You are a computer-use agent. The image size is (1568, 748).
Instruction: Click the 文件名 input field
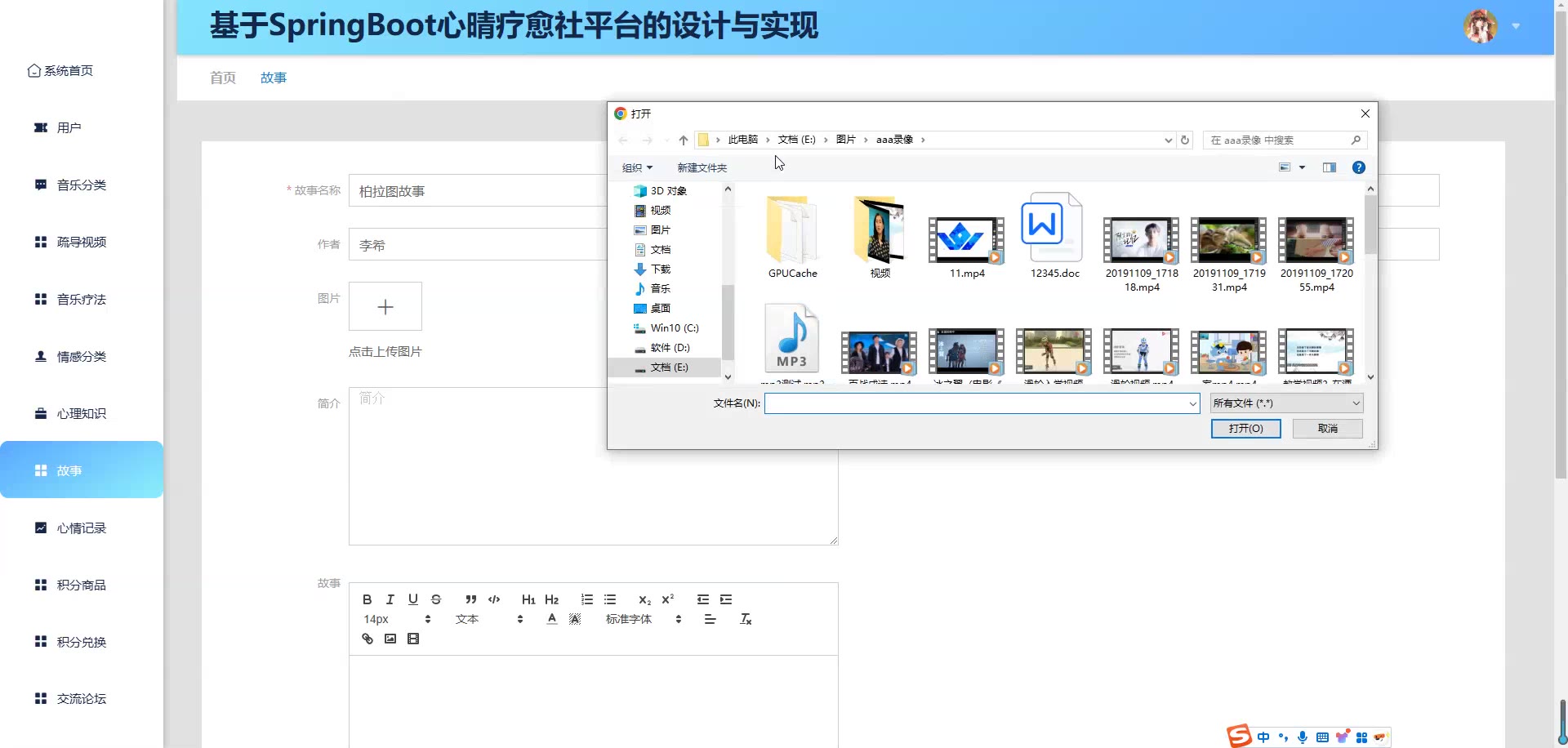[x=976, y=403]
